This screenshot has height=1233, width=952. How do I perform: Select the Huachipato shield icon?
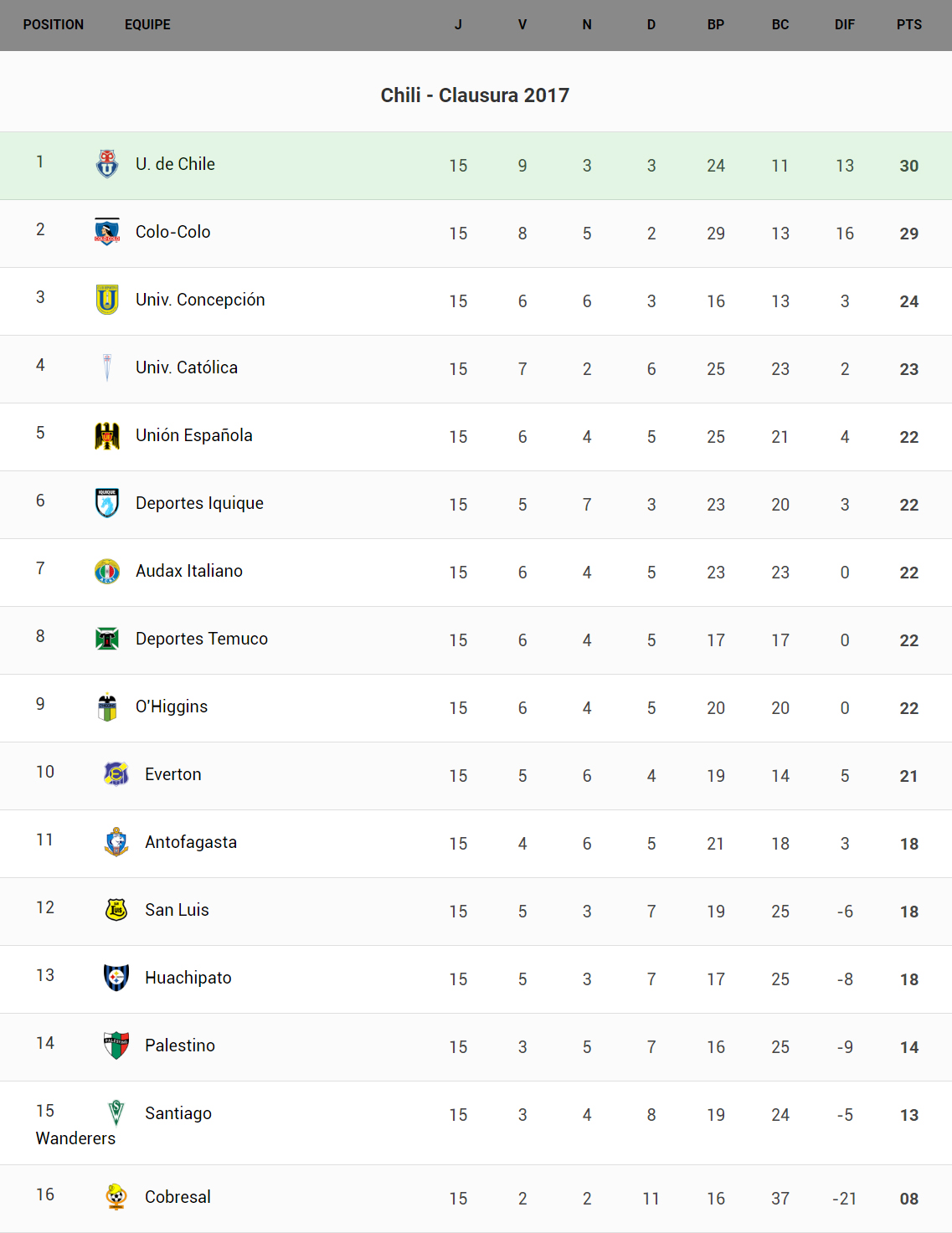[116, 978]
